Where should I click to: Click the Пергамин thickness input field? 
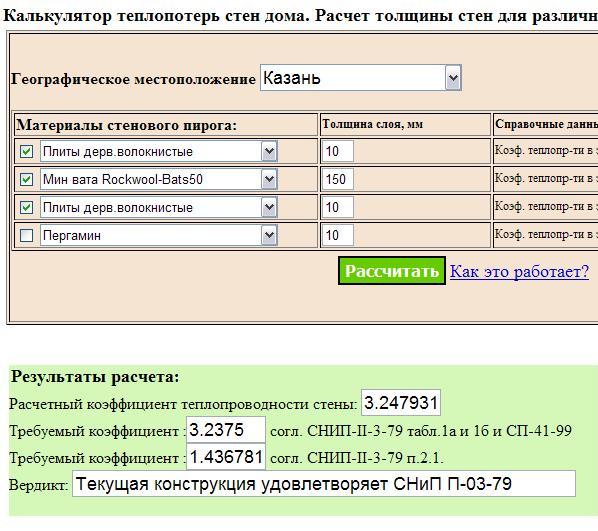pyautogui.click(x=338, y=235)
